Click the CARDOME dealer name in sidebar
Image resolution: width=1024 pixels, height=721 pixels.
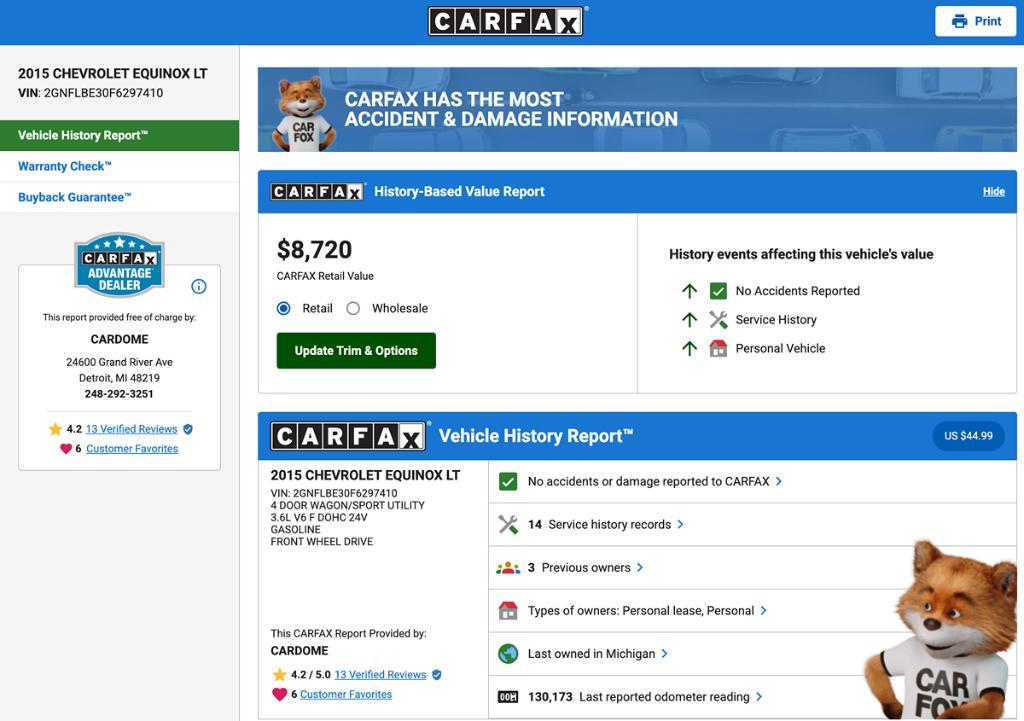click(x=120, y=340)
